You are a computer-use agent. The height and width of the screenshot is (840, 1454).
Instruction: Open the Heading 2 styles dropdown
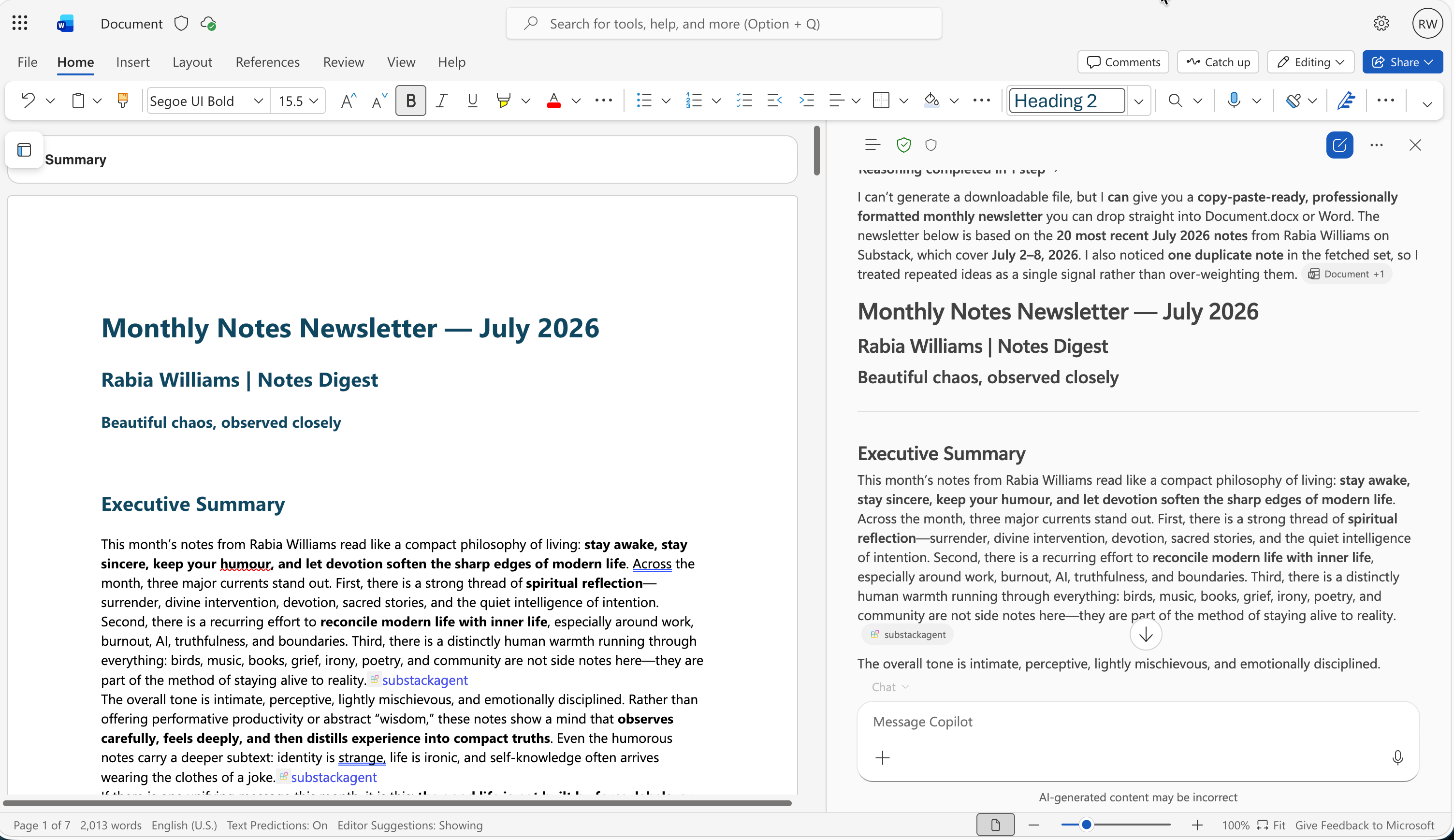(1138, 101)
